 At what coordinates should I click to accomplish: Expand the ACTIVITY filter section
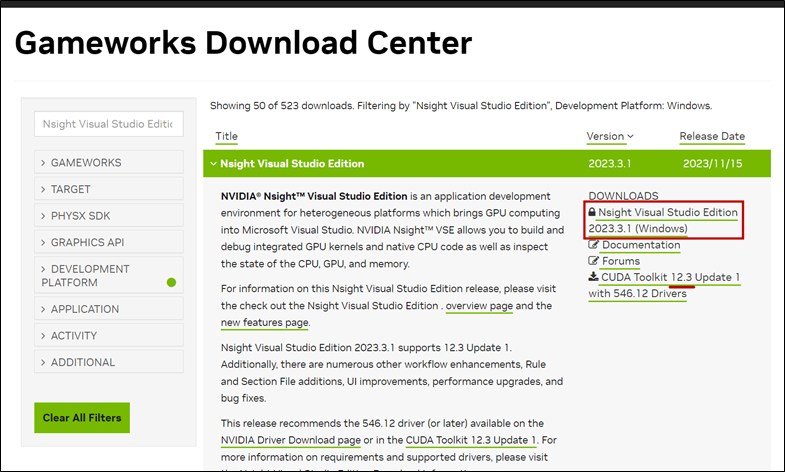point(109,335)
